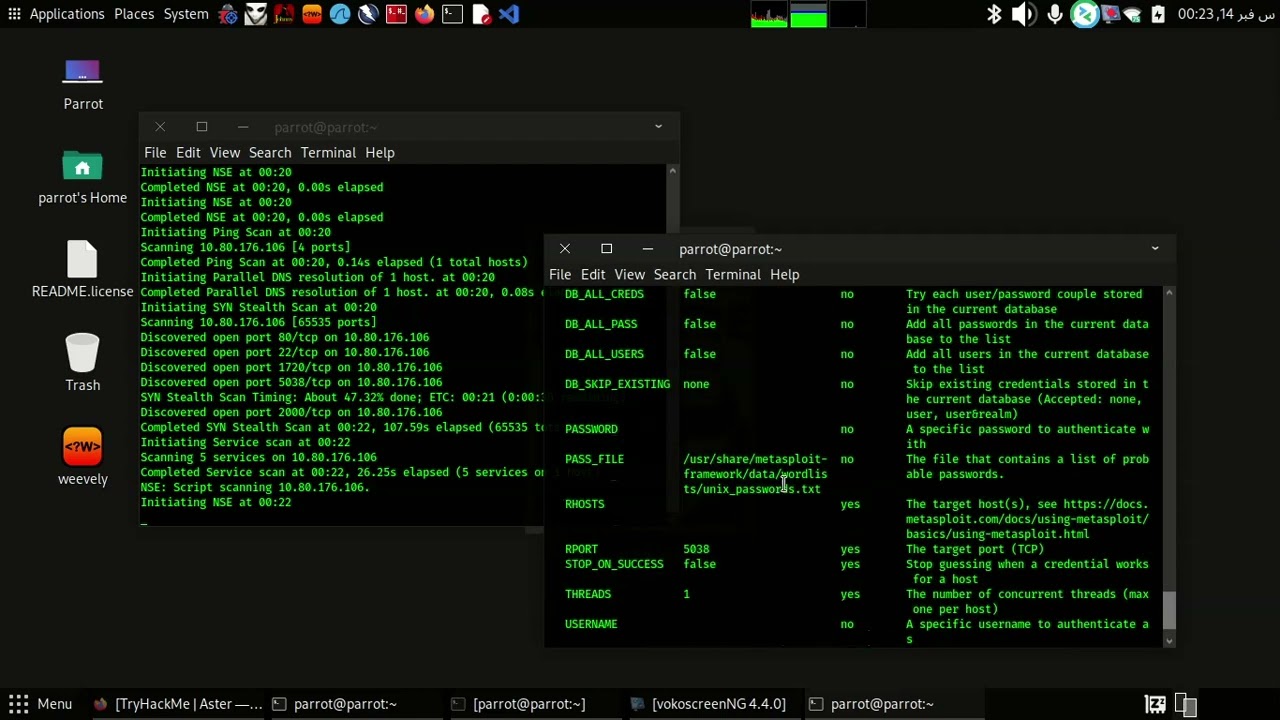Click the first launcher icon after System

tap(228, 14)
